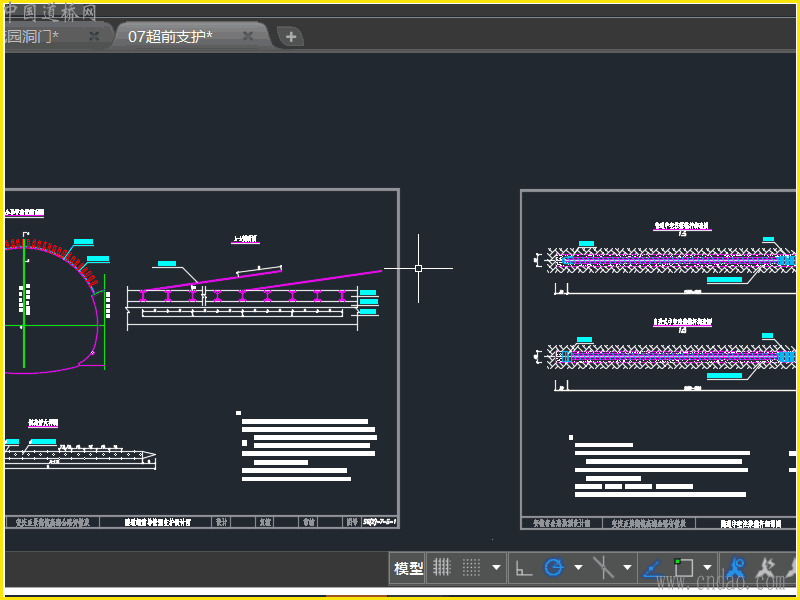Toggle the drawing grid display

[x=442, y=568]
